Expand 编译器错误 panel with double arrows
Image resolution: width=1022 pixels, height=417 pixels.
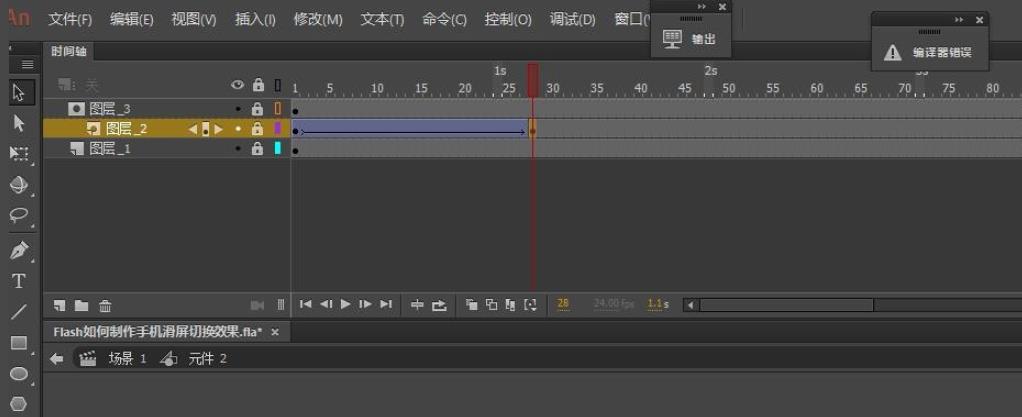[959, 20]
